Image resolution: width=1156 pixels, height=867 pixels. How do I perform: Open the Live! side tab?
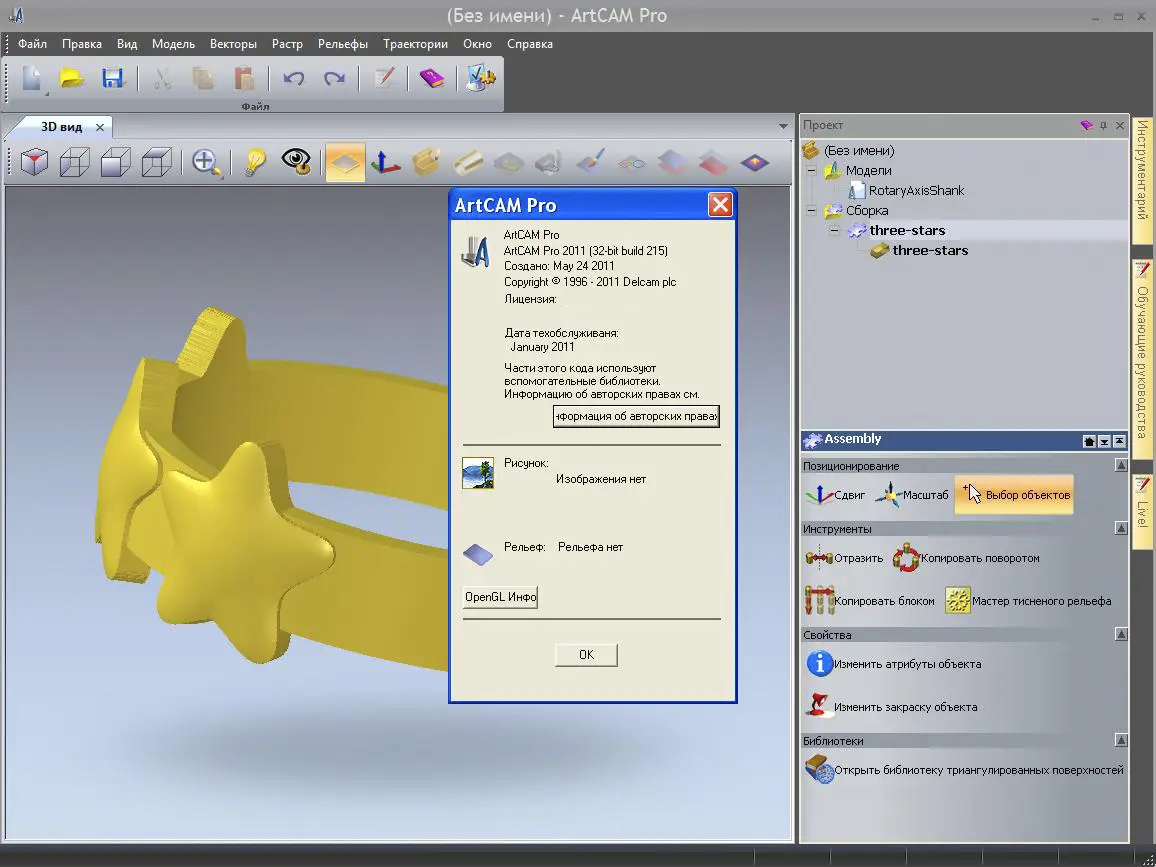(1143, 512)
